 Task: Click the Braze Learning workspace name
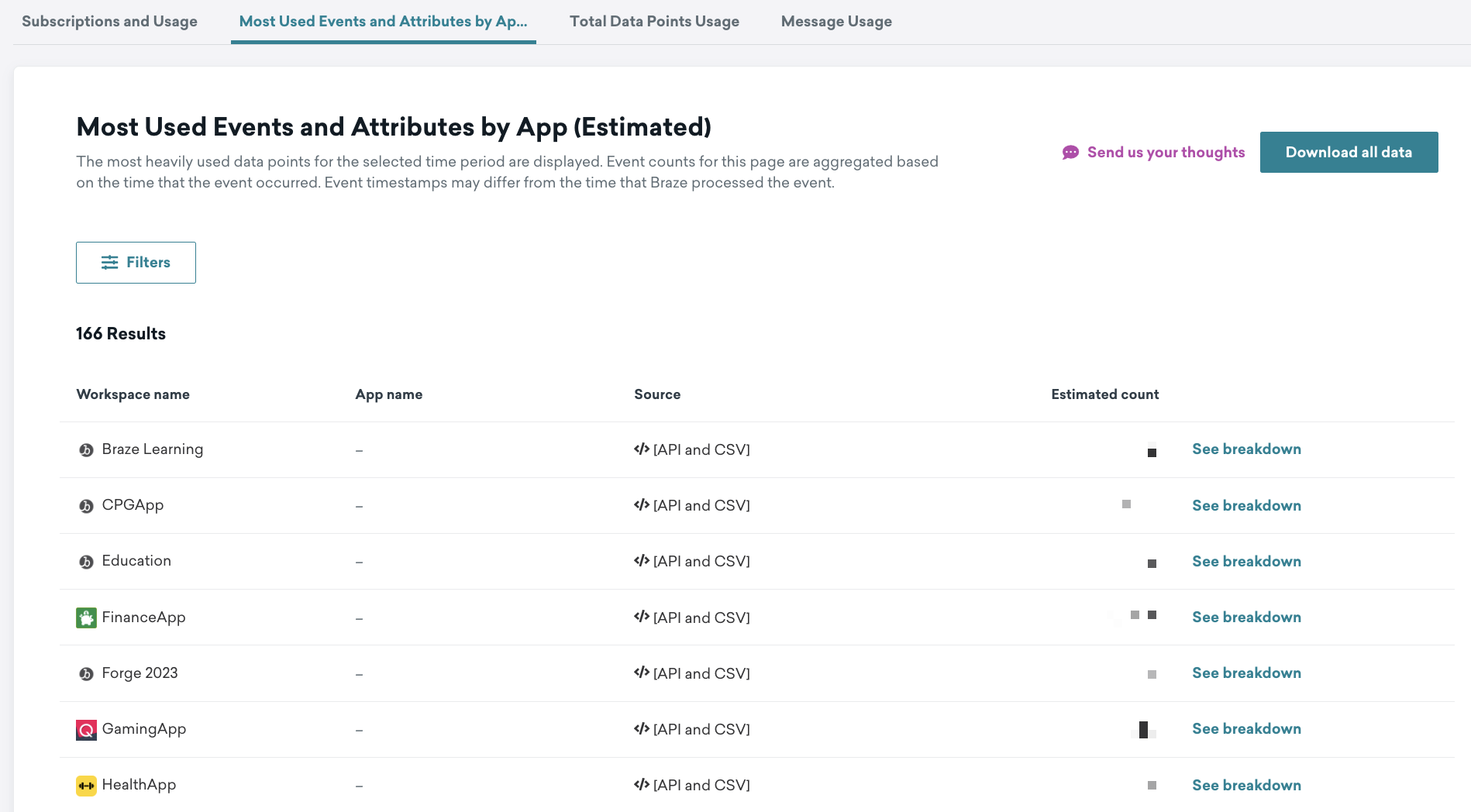[x=153, y=449]
